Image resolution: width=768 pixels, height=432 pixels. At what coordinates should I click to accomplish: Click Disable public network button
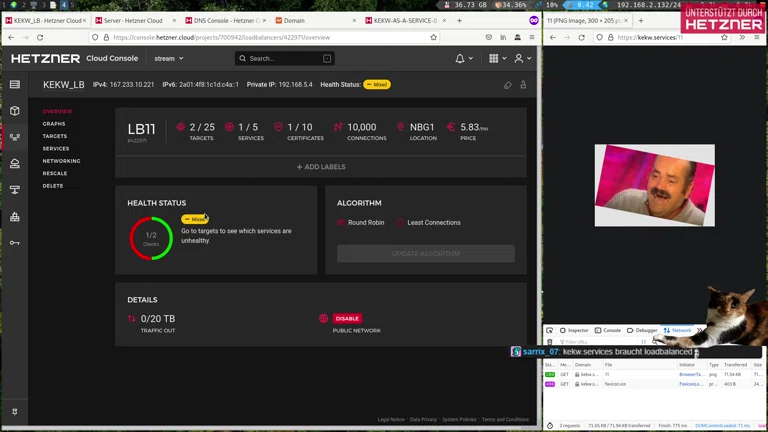[x=347, y=318]
